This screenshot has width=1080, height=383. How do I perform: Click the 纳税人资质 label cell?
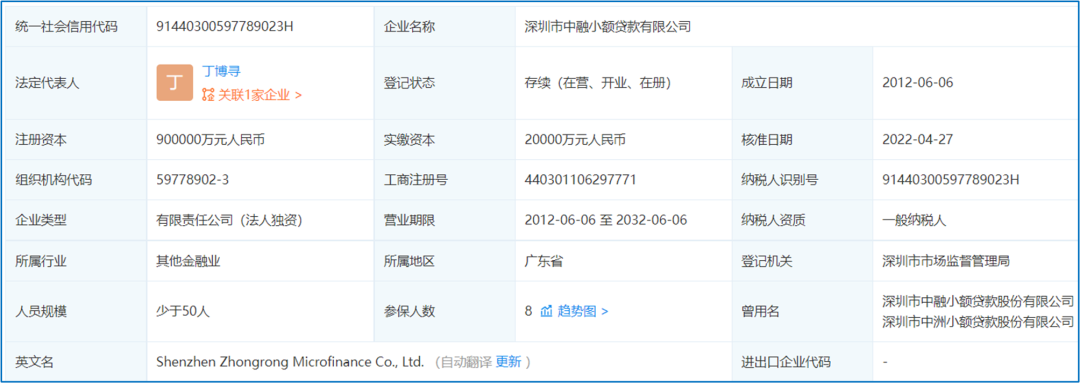coord(802,220)
